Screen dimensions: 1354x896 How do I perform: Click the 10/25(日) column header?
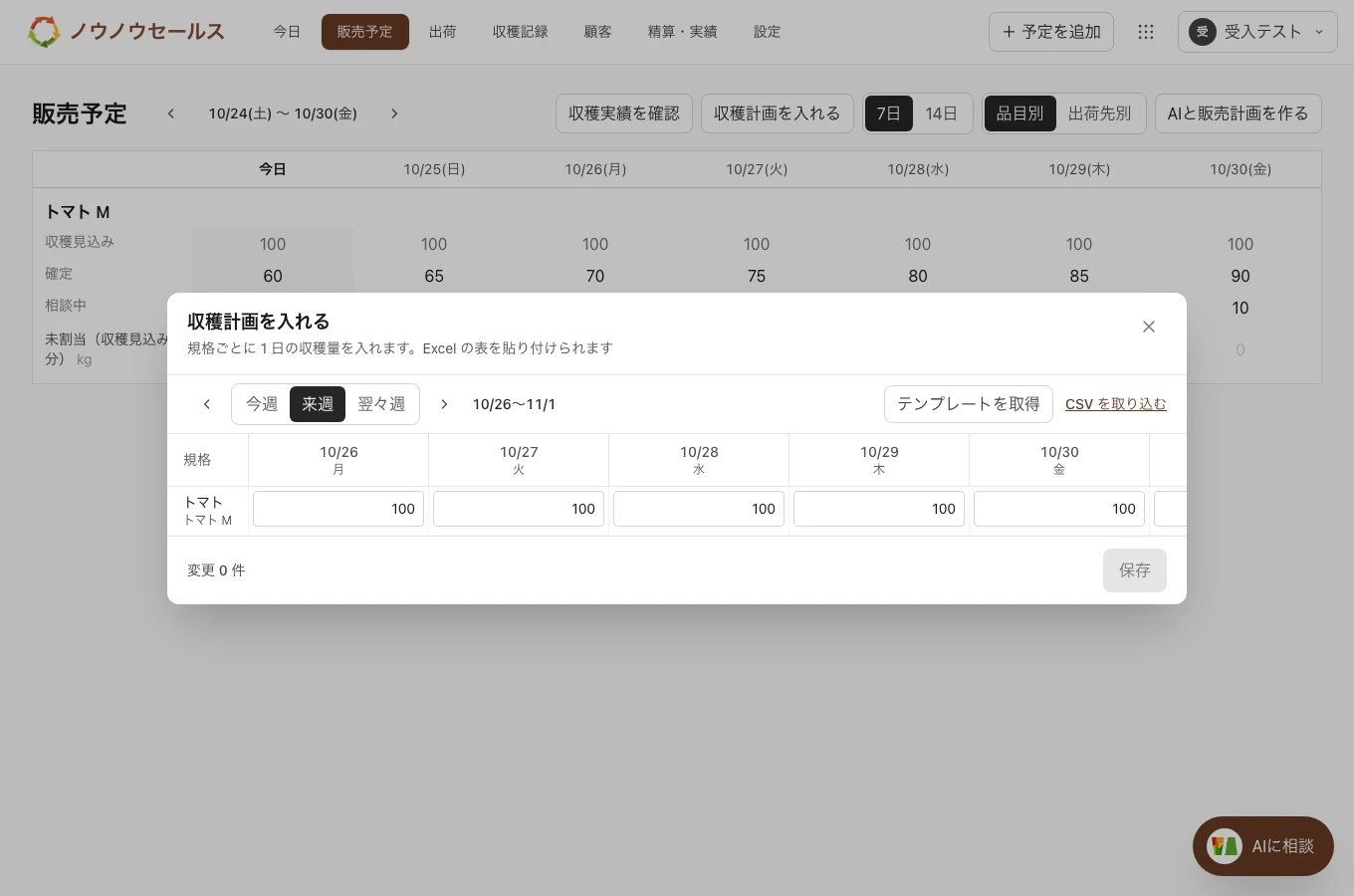pyautogui.click(x=434, y=169)
